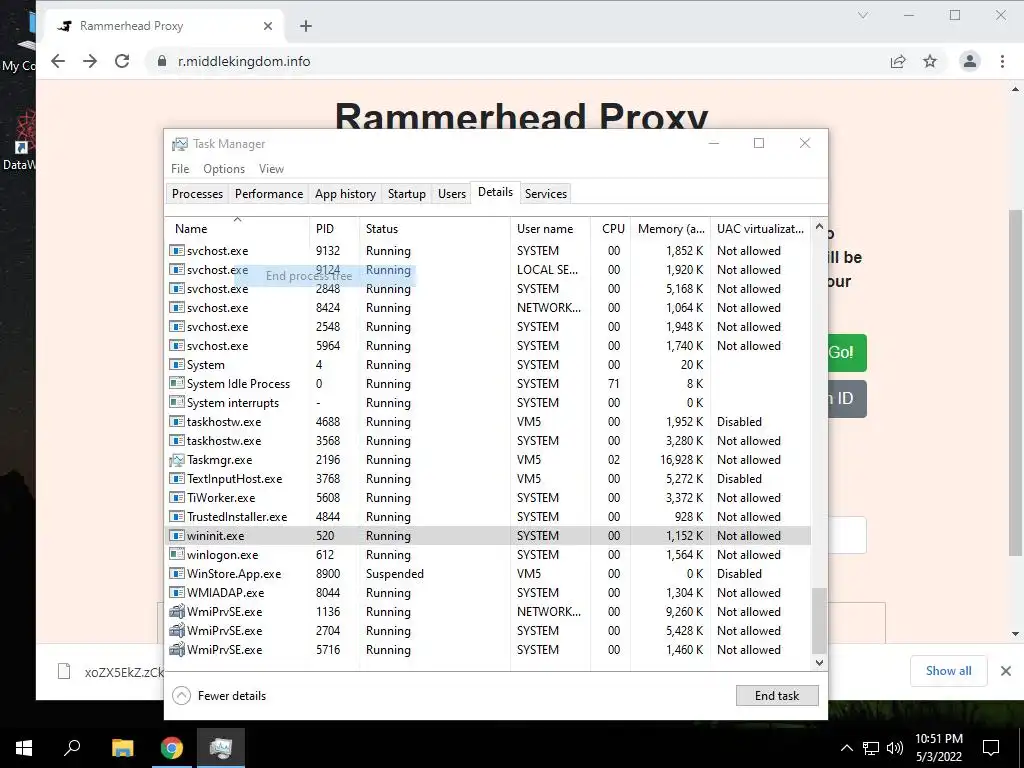
Task: Sort processes by CPU column
Action: (x=611, y=229)
